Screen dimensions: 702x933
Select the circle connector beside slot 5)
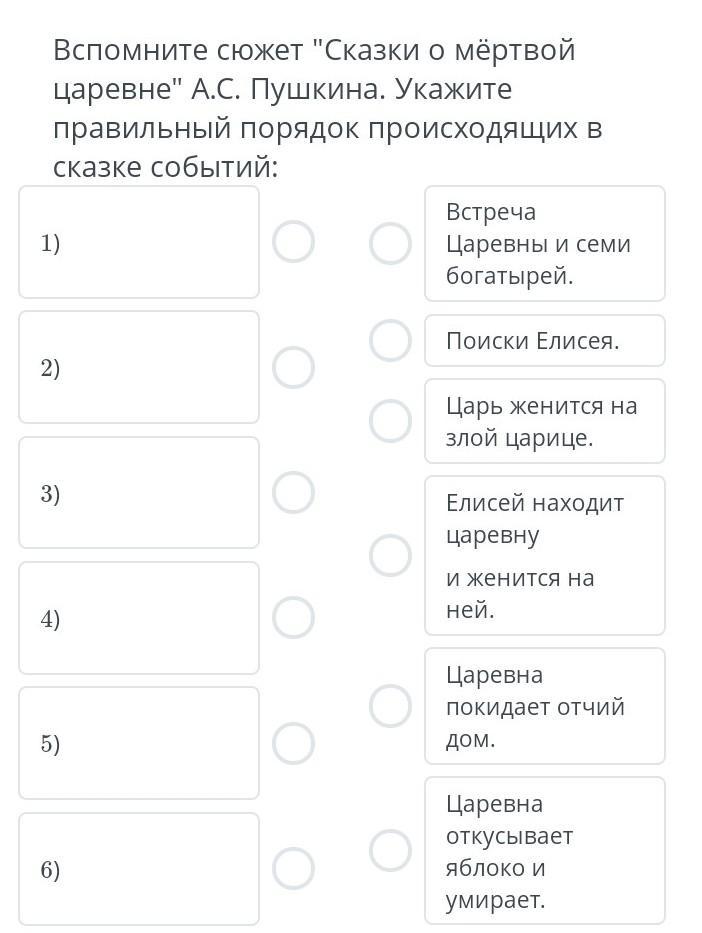293,743
